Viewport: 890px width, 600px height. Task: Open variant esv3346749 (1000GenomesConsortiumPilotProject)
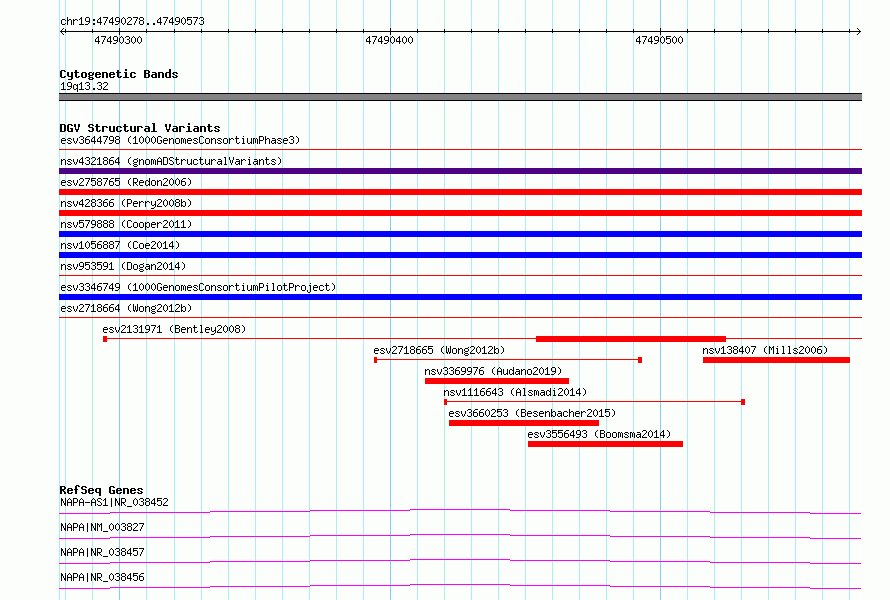[198, 287]
